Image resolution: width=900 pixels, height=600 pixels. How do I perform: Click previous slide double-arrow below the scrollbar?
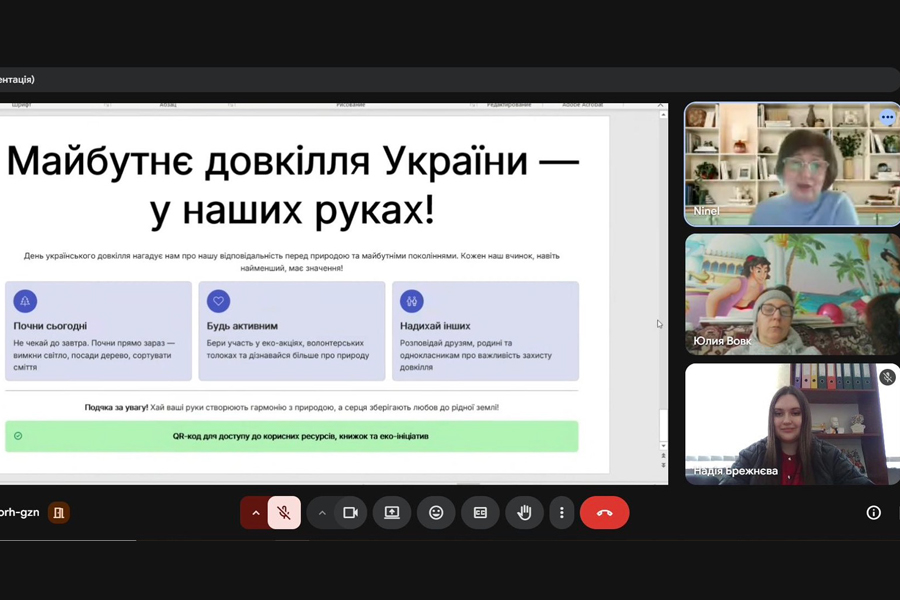[663, 455]
